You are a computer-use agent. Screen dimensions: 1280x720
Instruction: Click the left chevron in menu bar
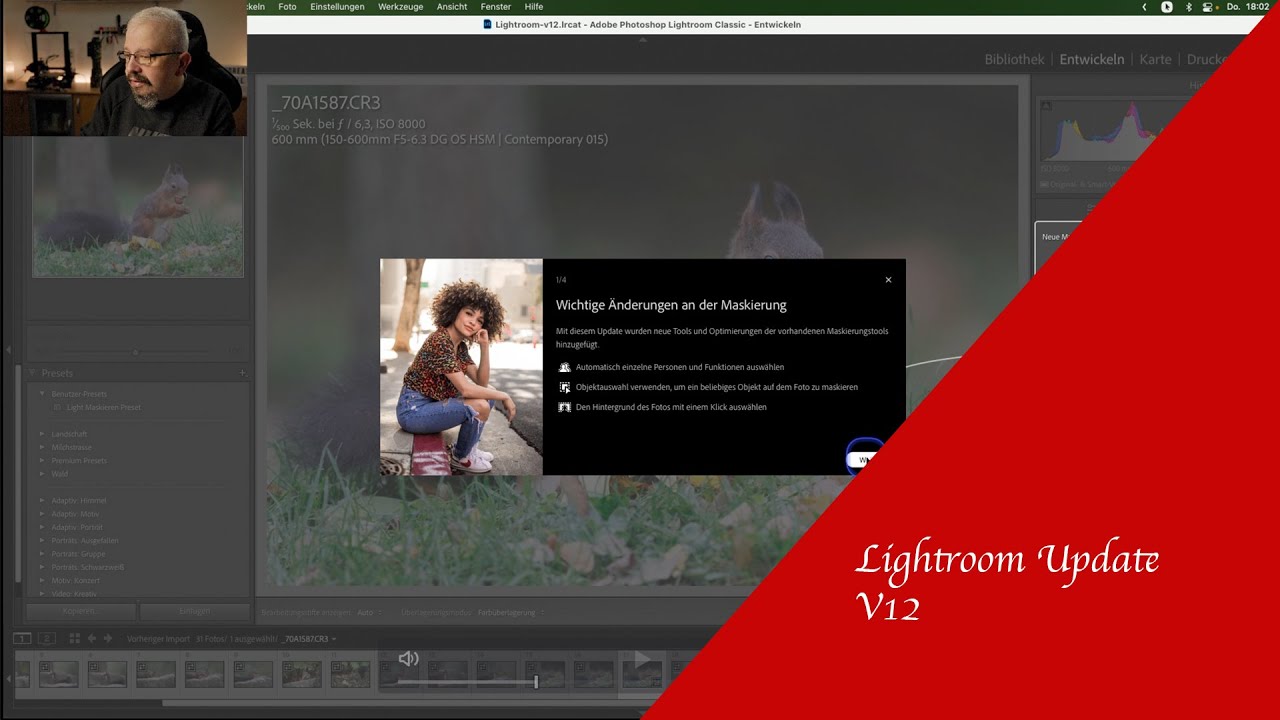pyautogui.click(x=1145, y=6)
